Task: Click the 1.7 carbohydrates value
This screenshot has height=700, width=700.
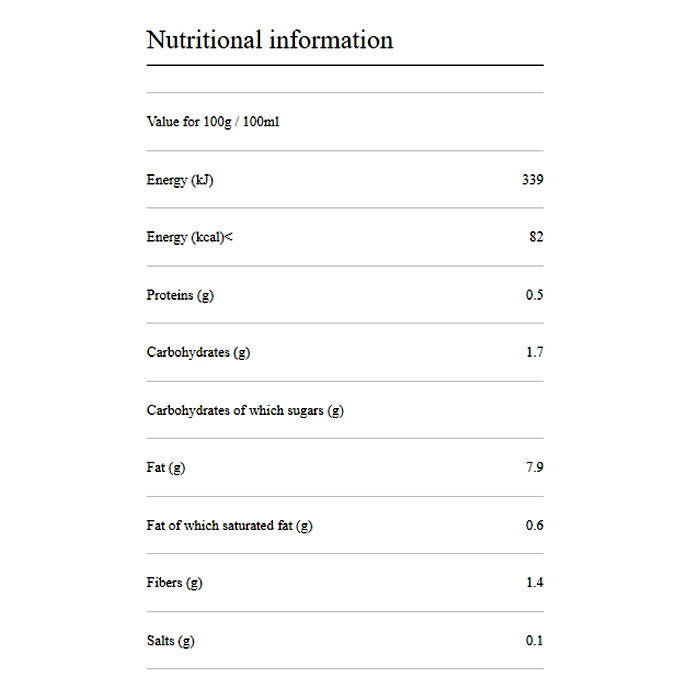Action: [x=534, y=352]
